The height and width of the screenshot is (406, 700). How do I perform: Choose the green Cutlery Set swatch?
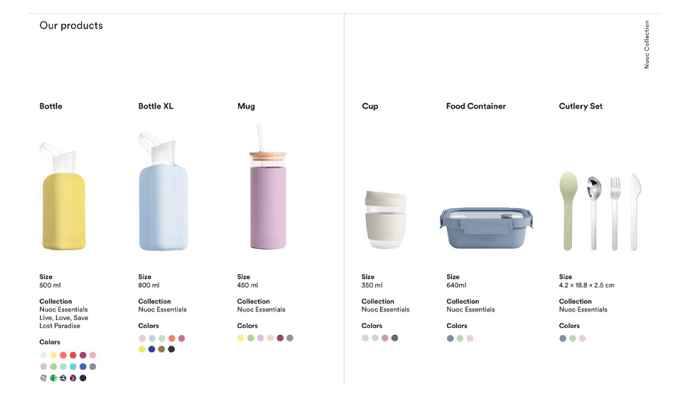point(572,339)
